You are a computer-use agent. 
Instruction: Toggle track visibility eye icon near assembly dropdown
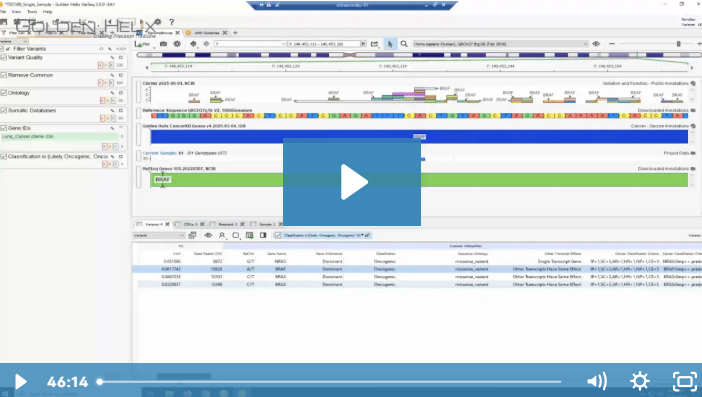click(596, 44)
